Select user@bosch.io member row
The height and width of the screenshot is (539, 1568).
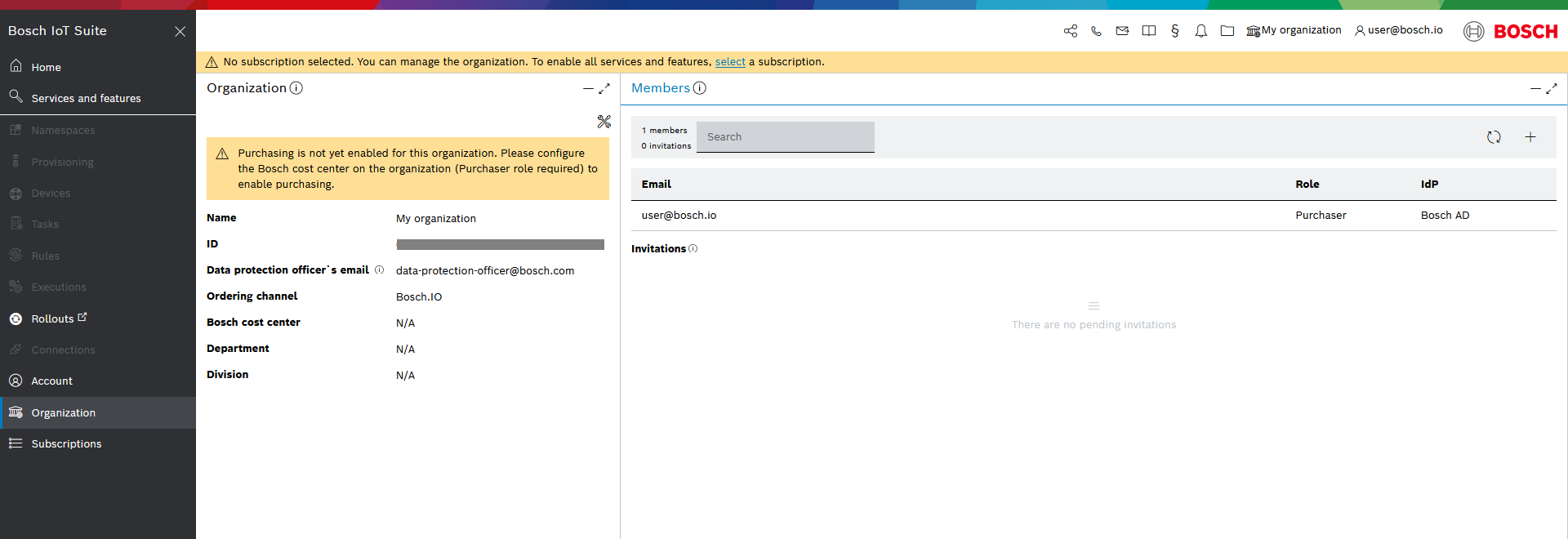pyautogui.click(x=1094, y=216)
